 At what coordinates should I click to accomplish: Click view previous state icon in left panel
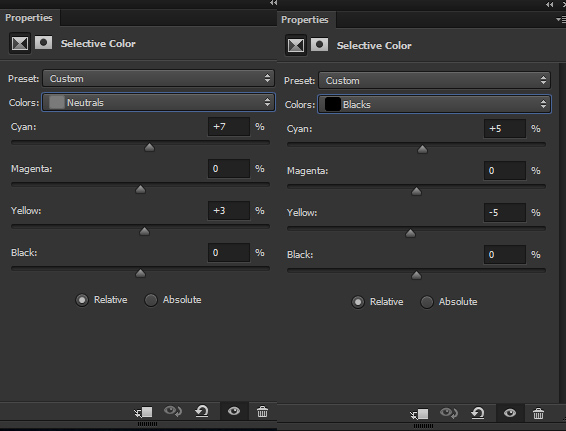[173, 411]
